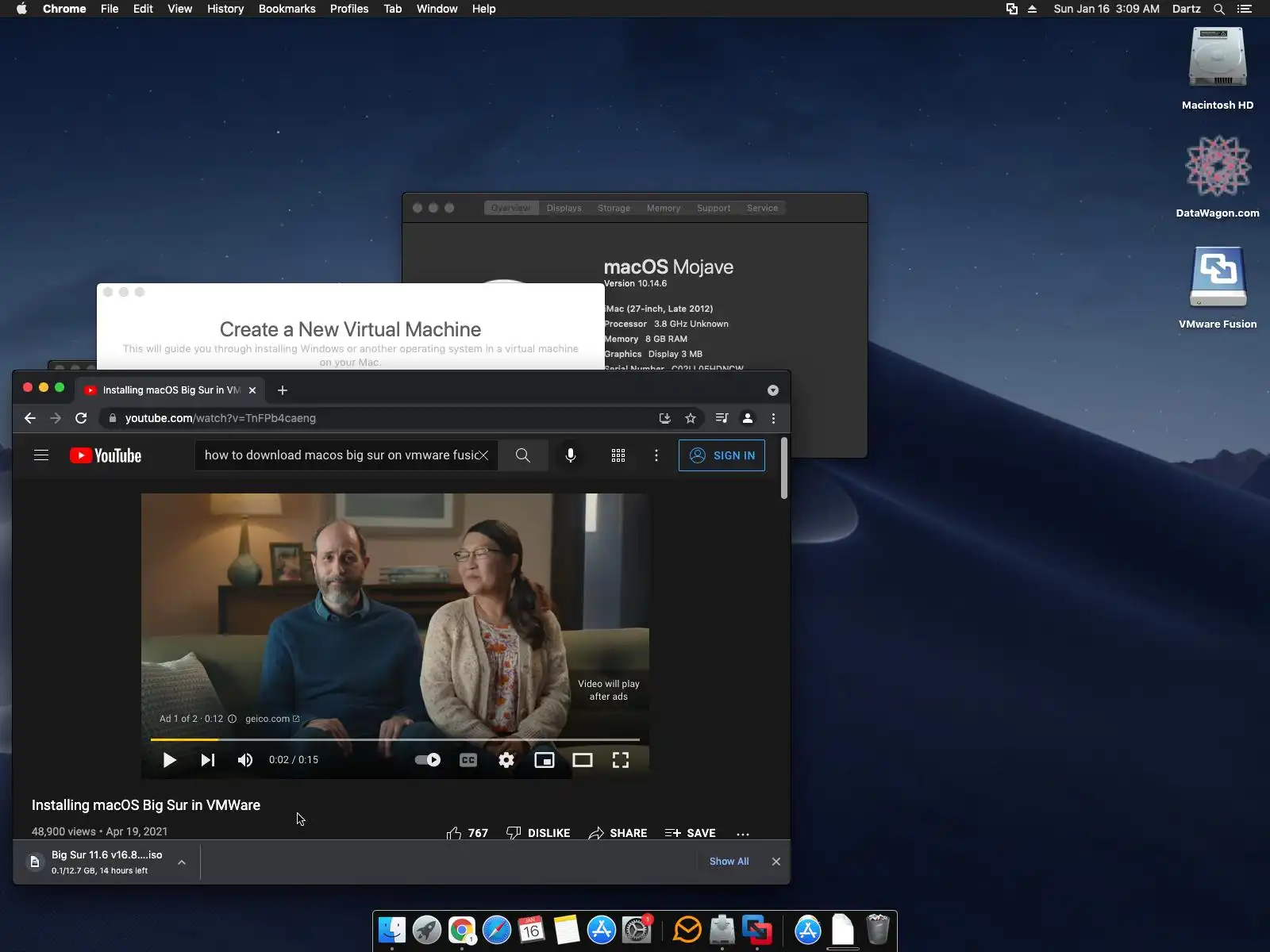1270x952 pixels.
Task: Open VMware Fusion from the Dock
Action: (757, 930)
